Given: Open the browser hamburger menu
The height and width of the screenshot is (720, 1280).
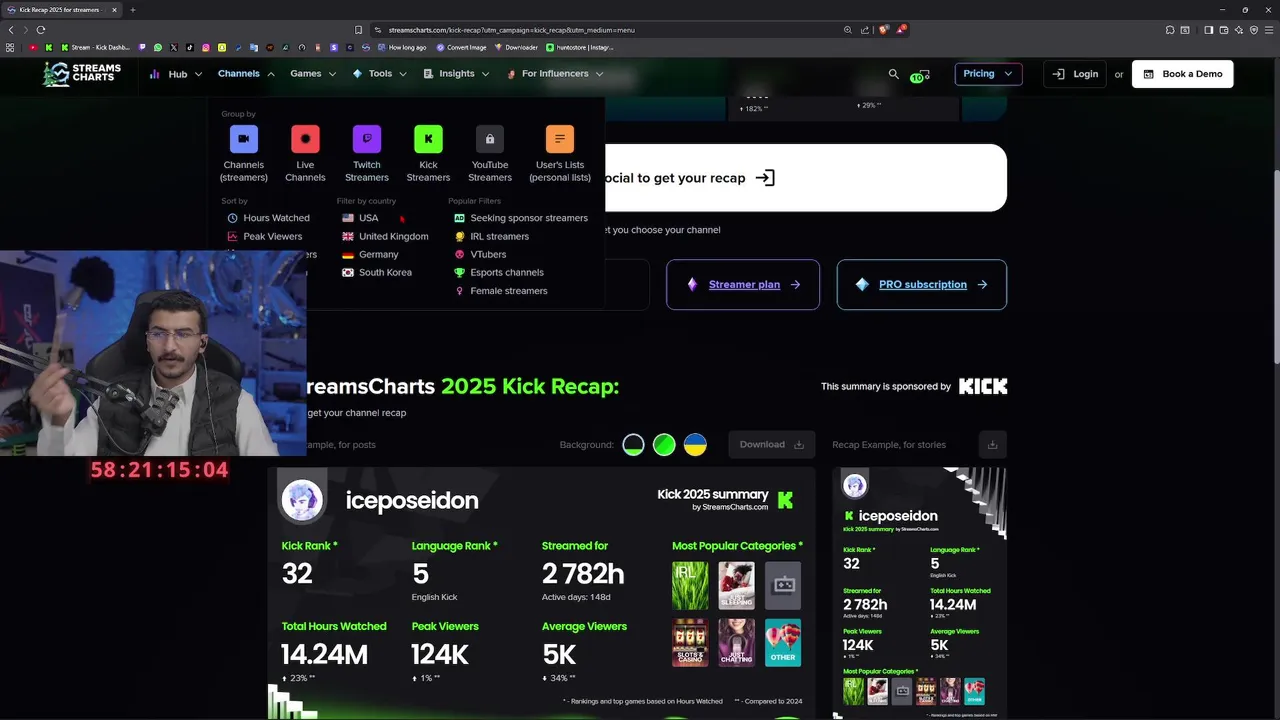Looking at the screenshot, I should pos(1269,30).
